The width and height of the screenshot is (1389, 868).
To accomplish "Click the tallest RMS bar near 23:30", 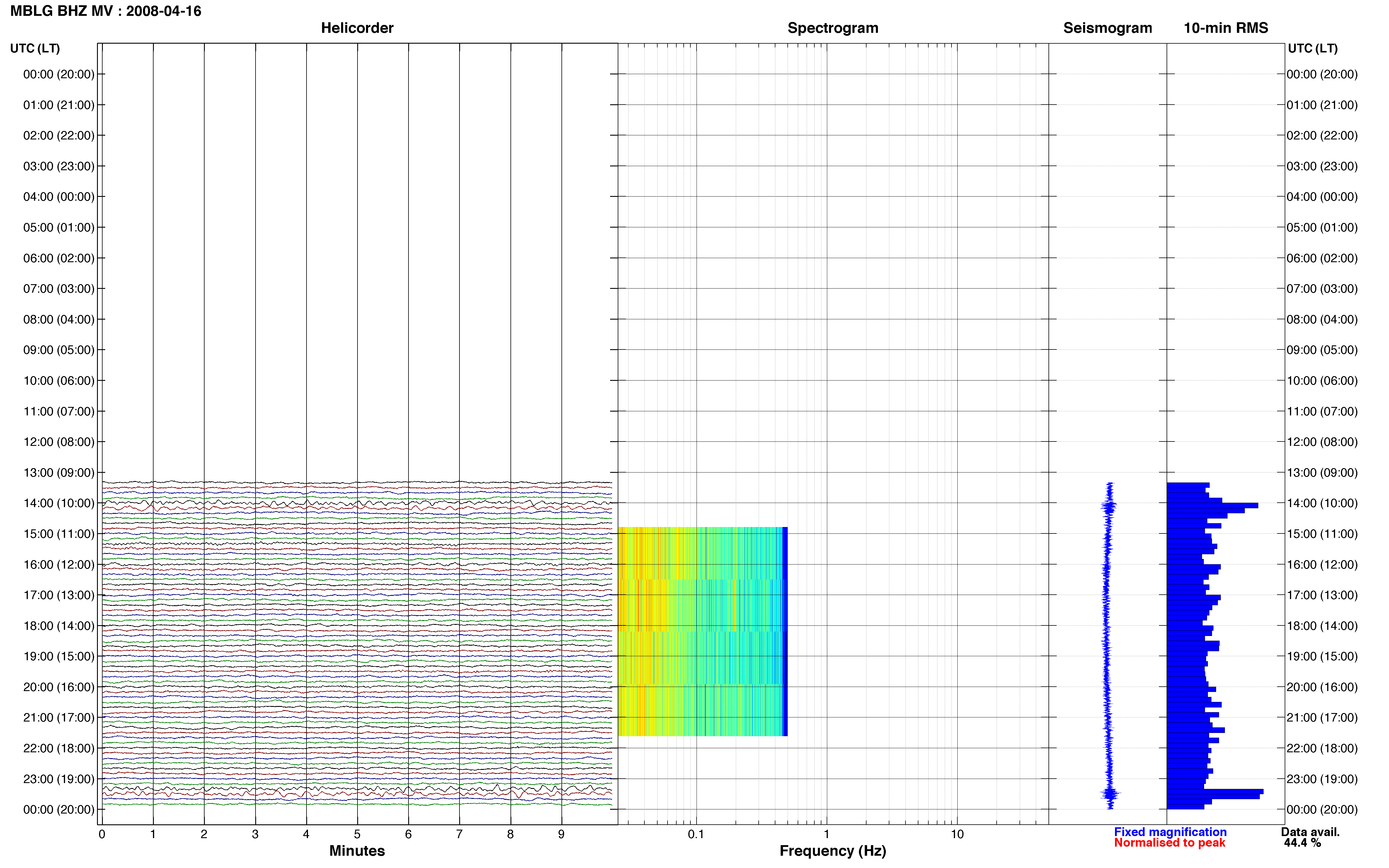I will tap(1215, 792).
